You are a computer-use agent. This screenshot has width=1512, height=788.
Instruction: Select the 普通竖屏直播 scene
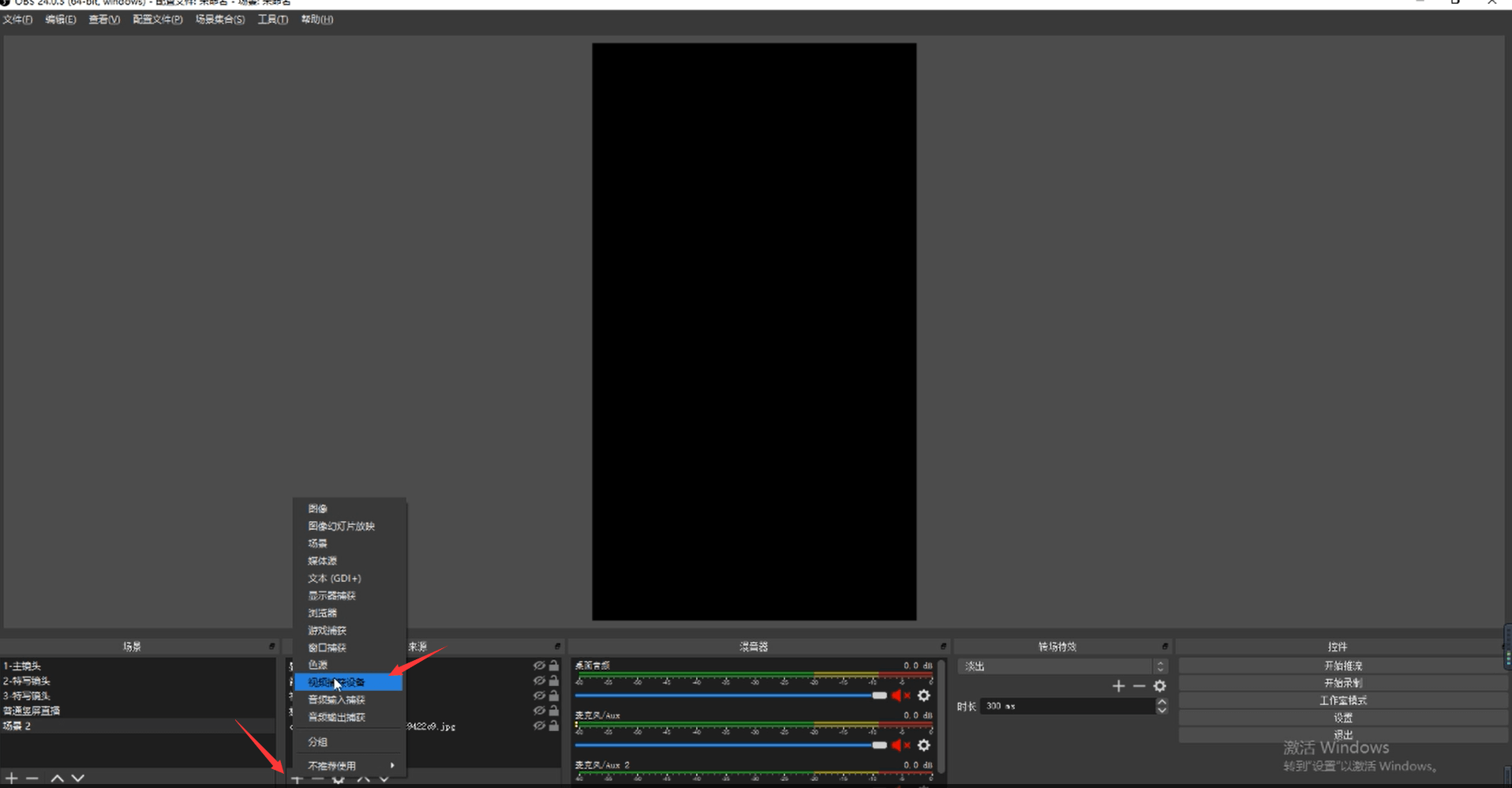tap(138, 711)
